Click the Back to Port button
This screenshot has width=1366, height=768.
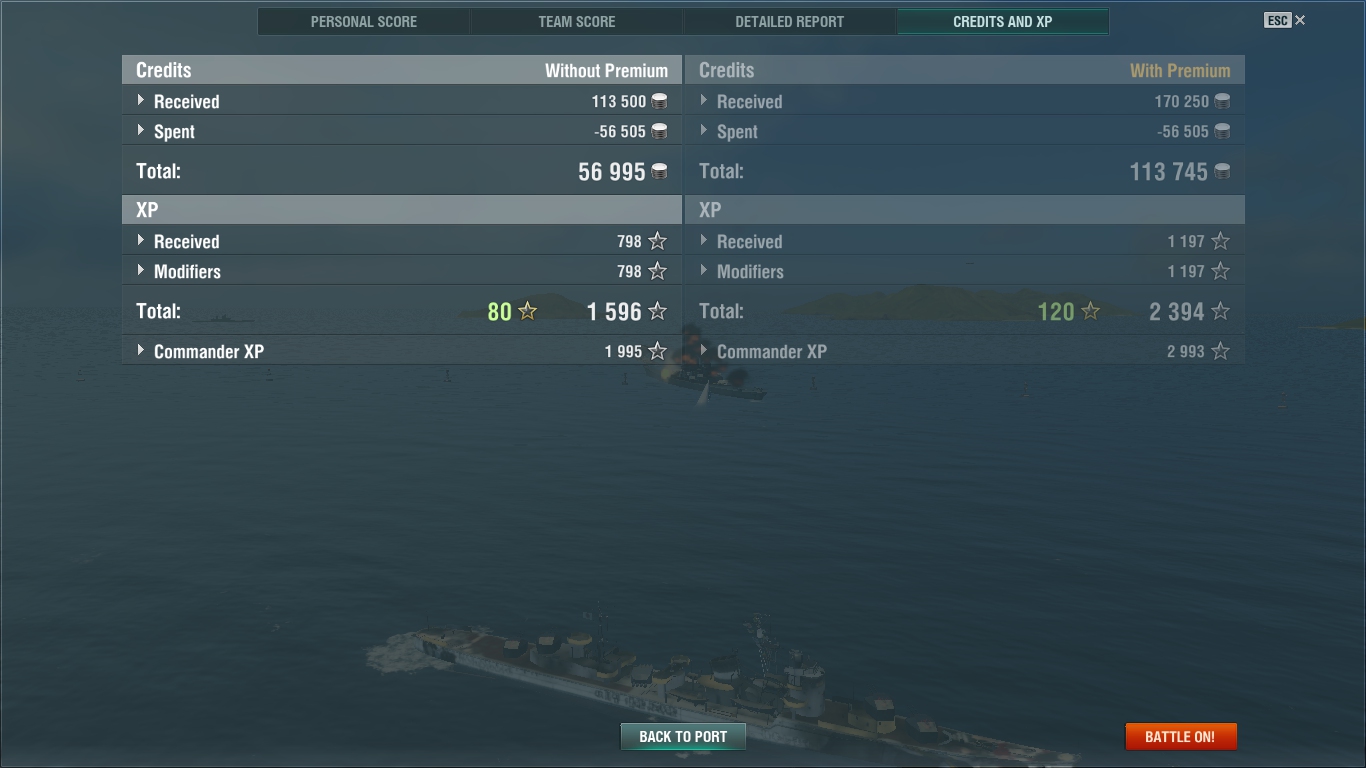[x=683, y=737]
